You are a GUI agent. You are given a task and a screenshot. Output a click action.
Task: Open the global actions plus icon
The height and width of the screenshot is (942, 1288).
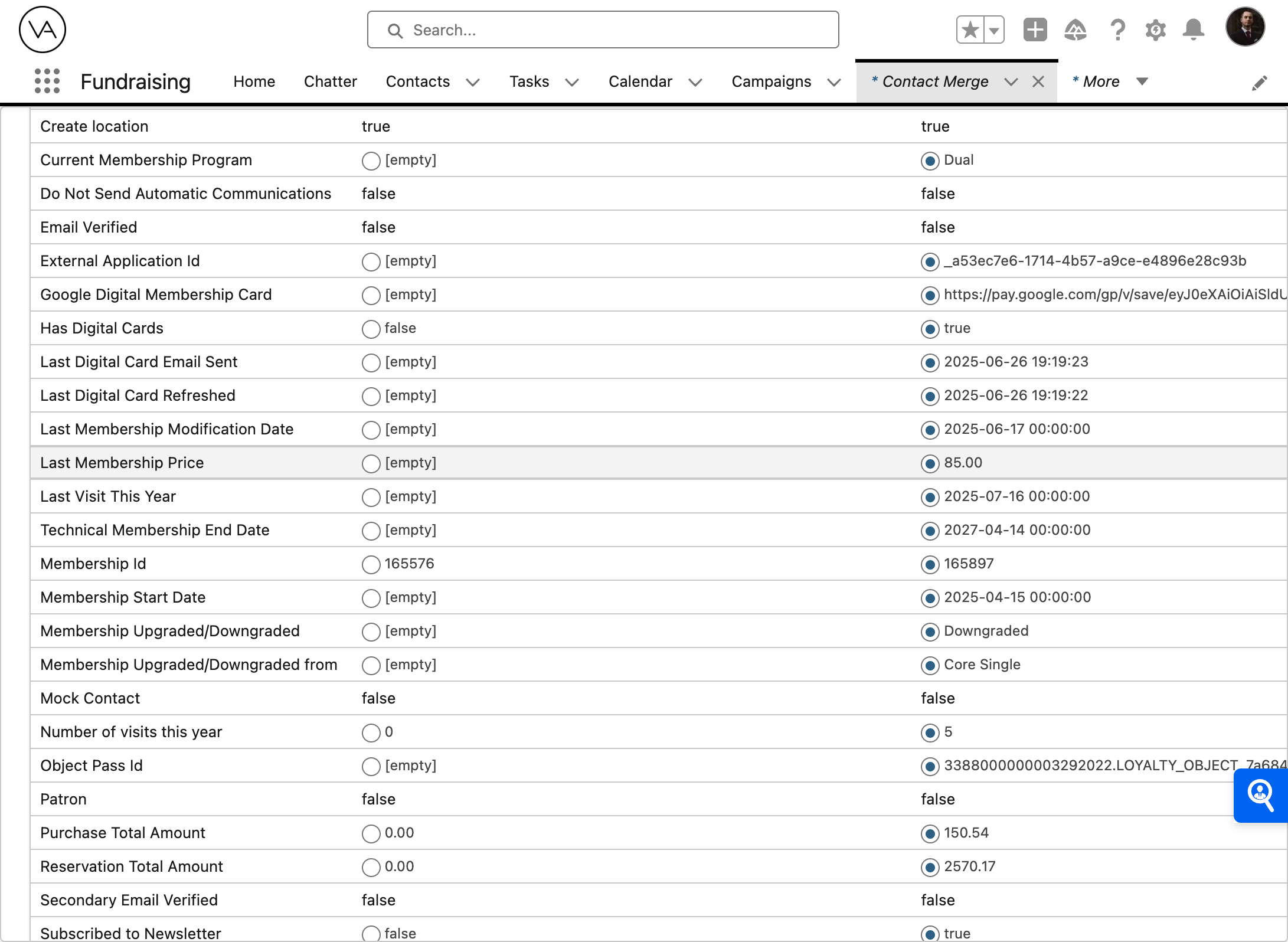1035,30
